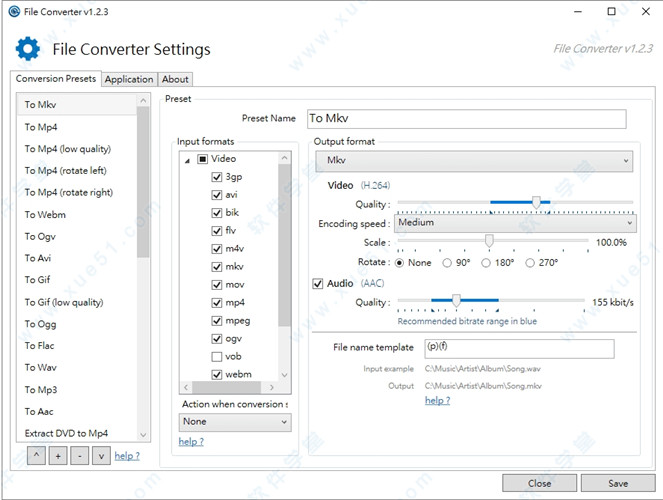Click the Preset Name text field
663x500 pixels.
(465, 119)
